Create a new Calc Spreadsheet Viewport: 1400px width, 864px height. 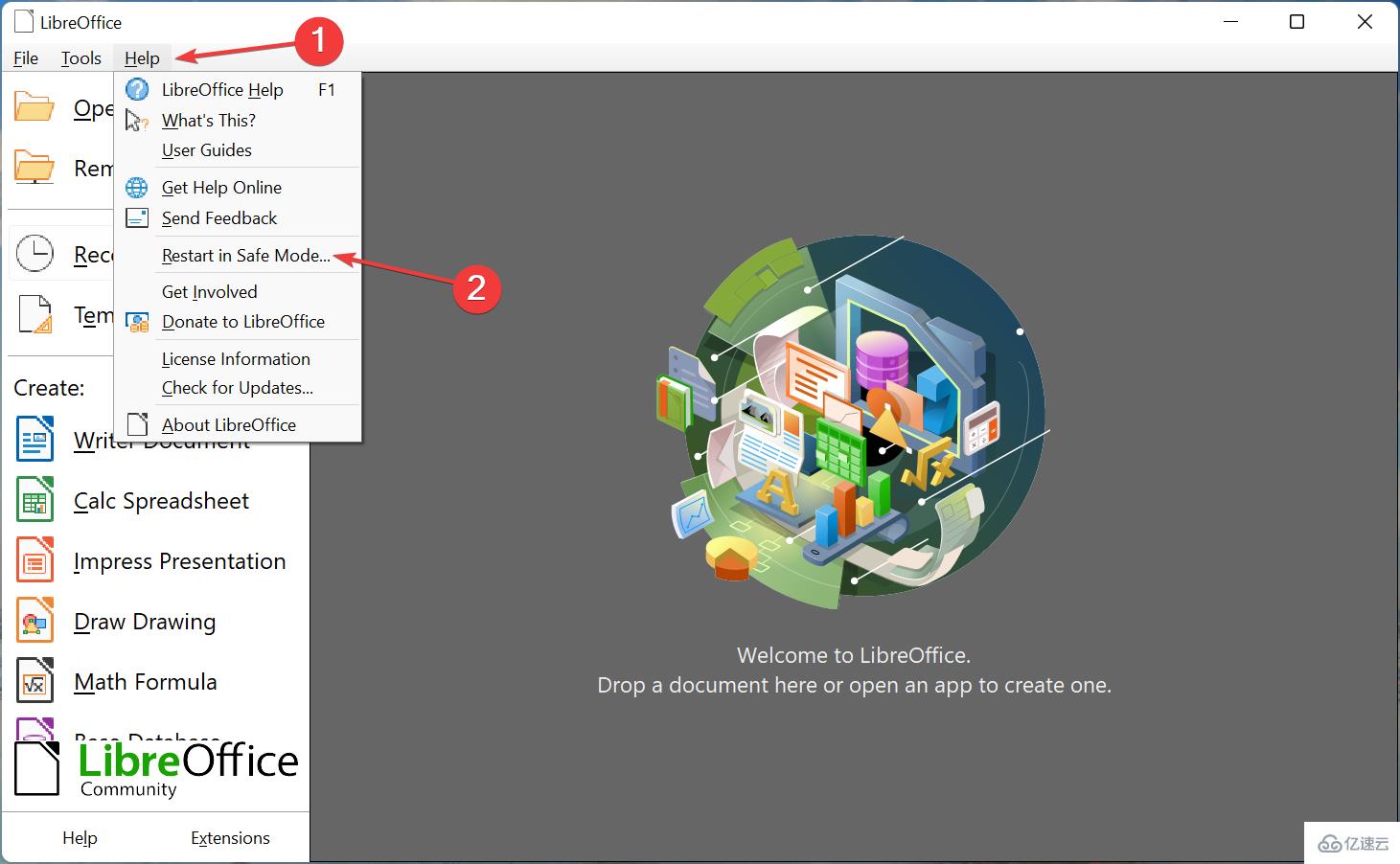coord(161,501)
